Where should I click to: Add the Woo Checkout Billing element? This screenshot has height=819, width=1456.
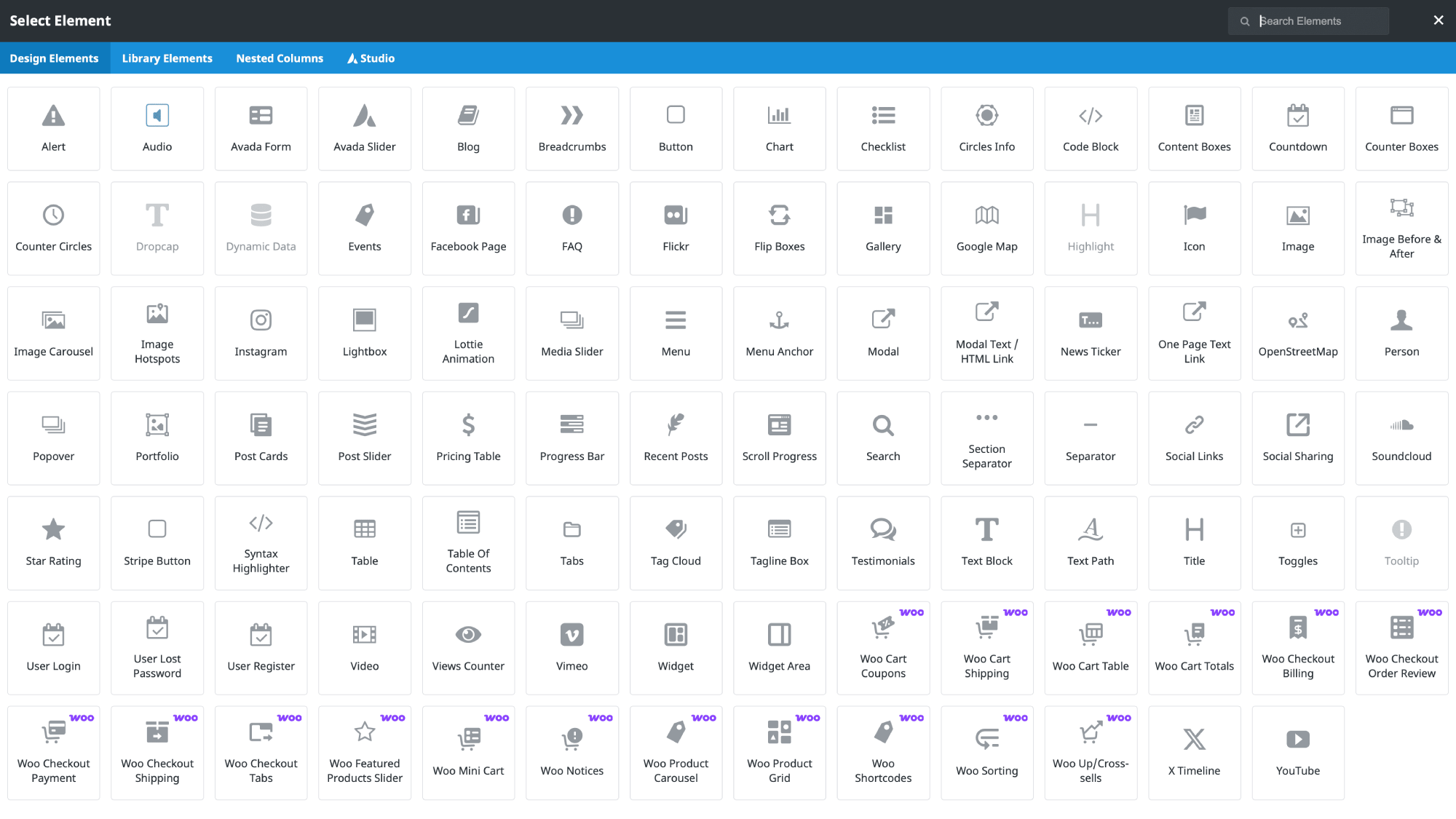(x=1297, y=648)
